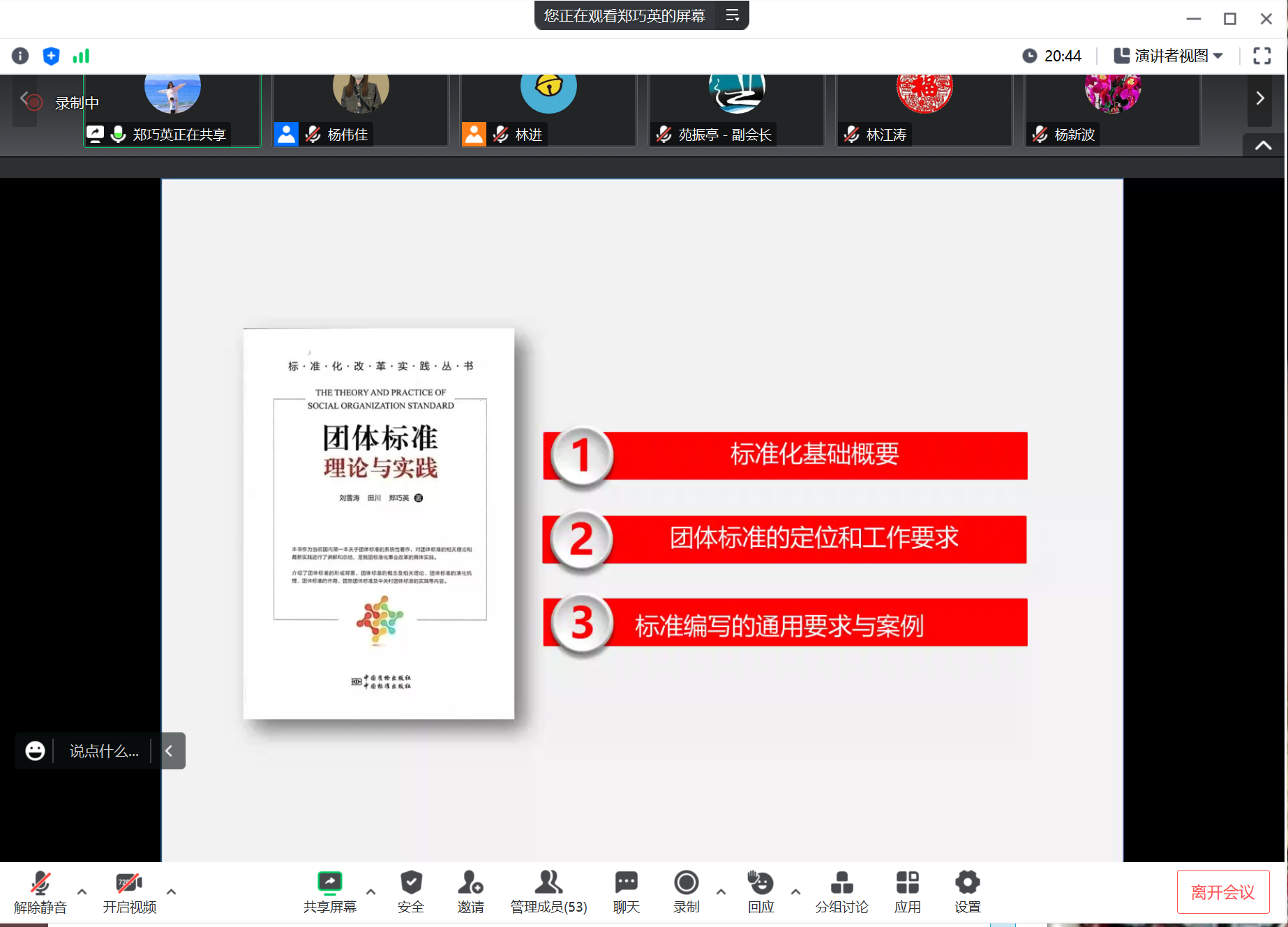Click 离开会议 leave meeting button
This screenshot has height=927, width=1288.
pos(1222,892)
